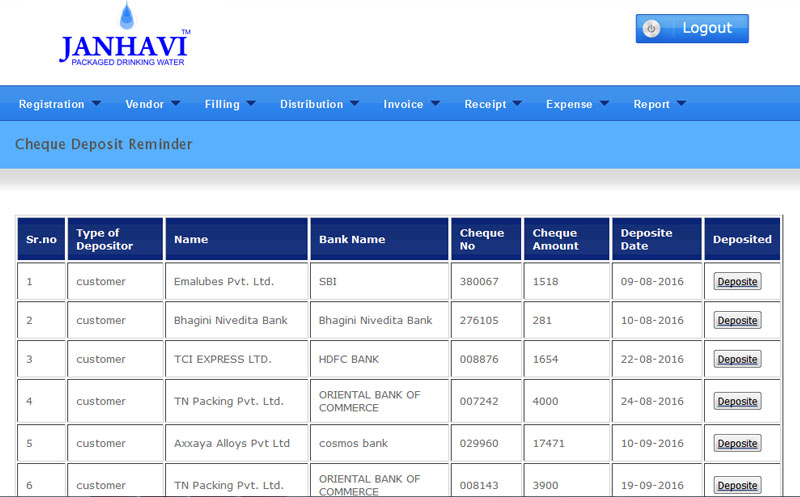Click the Cheque Amount column header

click(566, 239)
